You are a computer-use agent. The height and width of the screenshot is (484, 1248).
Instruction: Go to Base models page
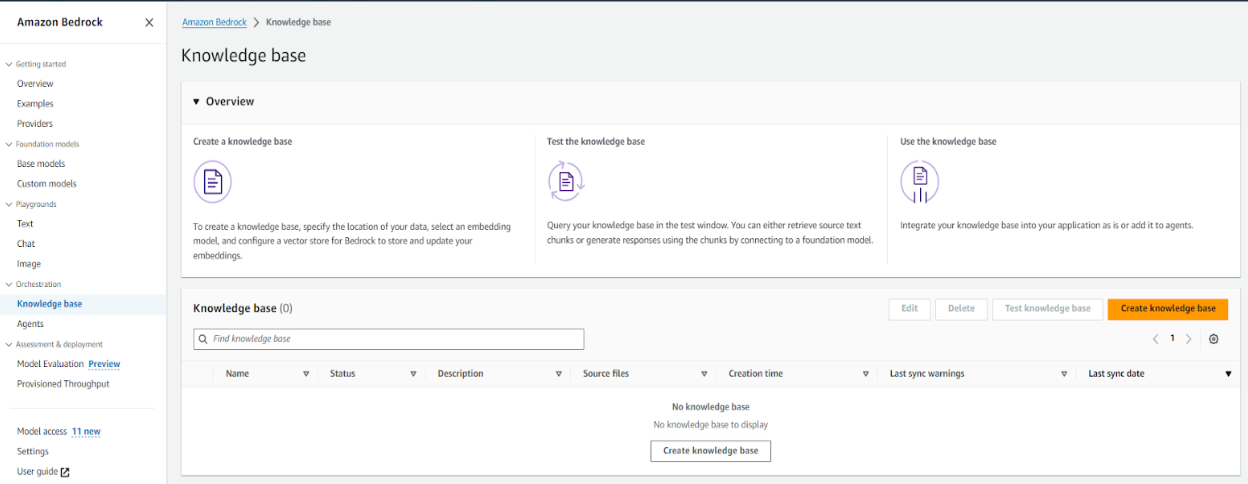click(41, 164)
